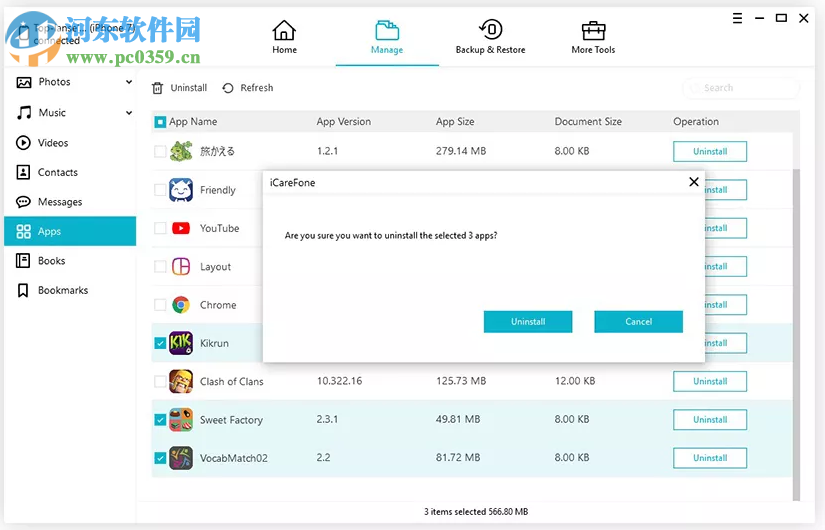Image resolution: width=825 pixels, height=530 pixels.
Task: Click the toolbar Uninstall trash button
Action: click(x=179, y=88)
